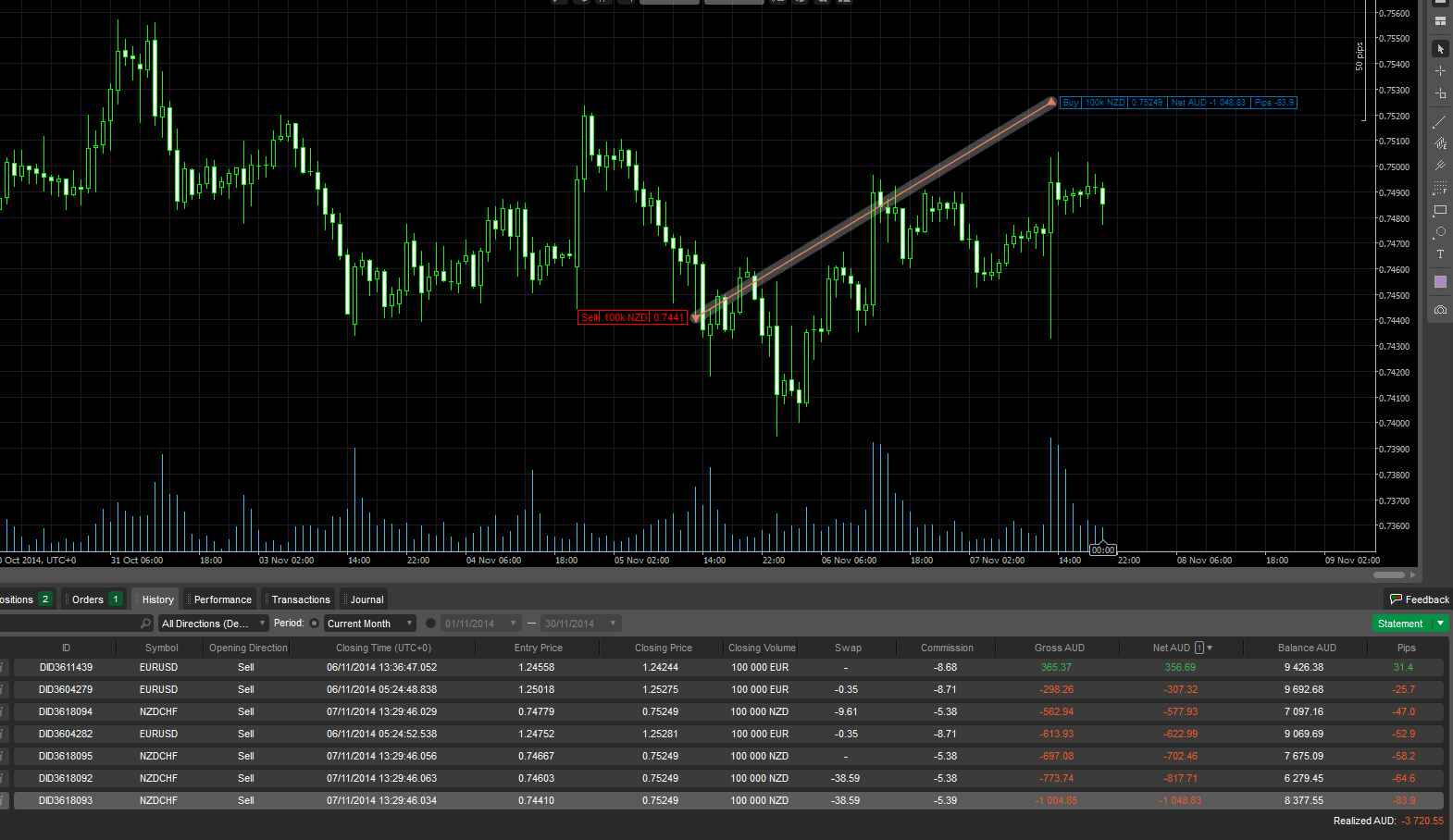Click the Statement button

1401,624
